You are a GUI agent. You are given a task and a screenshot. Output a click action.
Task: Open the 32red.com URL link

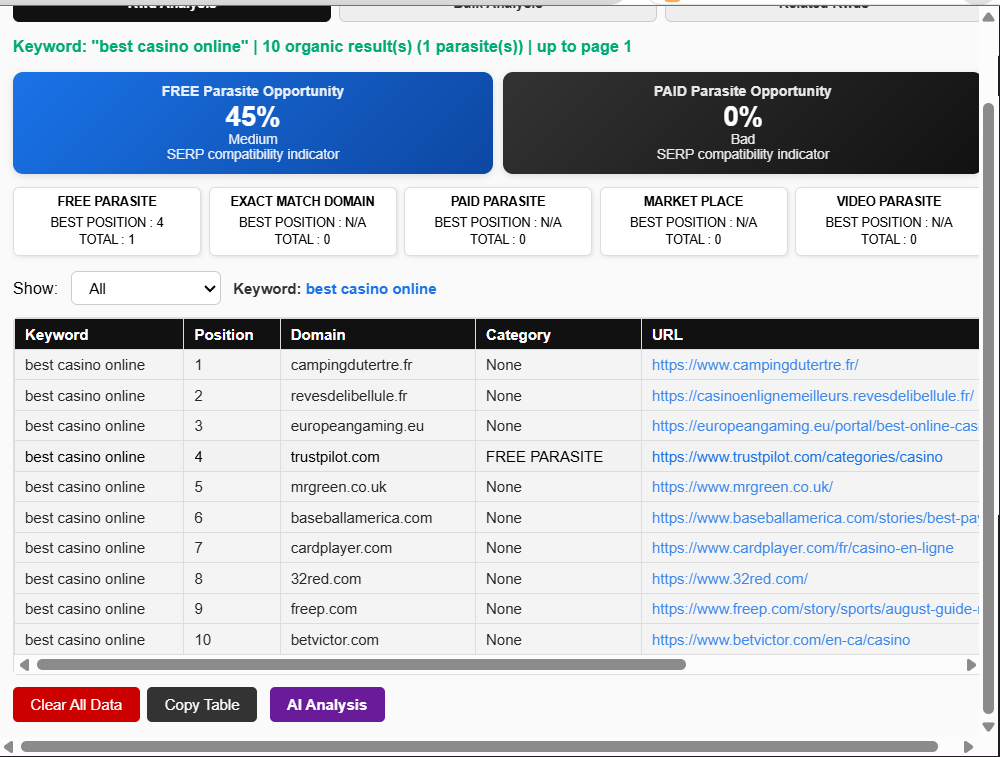[x=730, y=578]
